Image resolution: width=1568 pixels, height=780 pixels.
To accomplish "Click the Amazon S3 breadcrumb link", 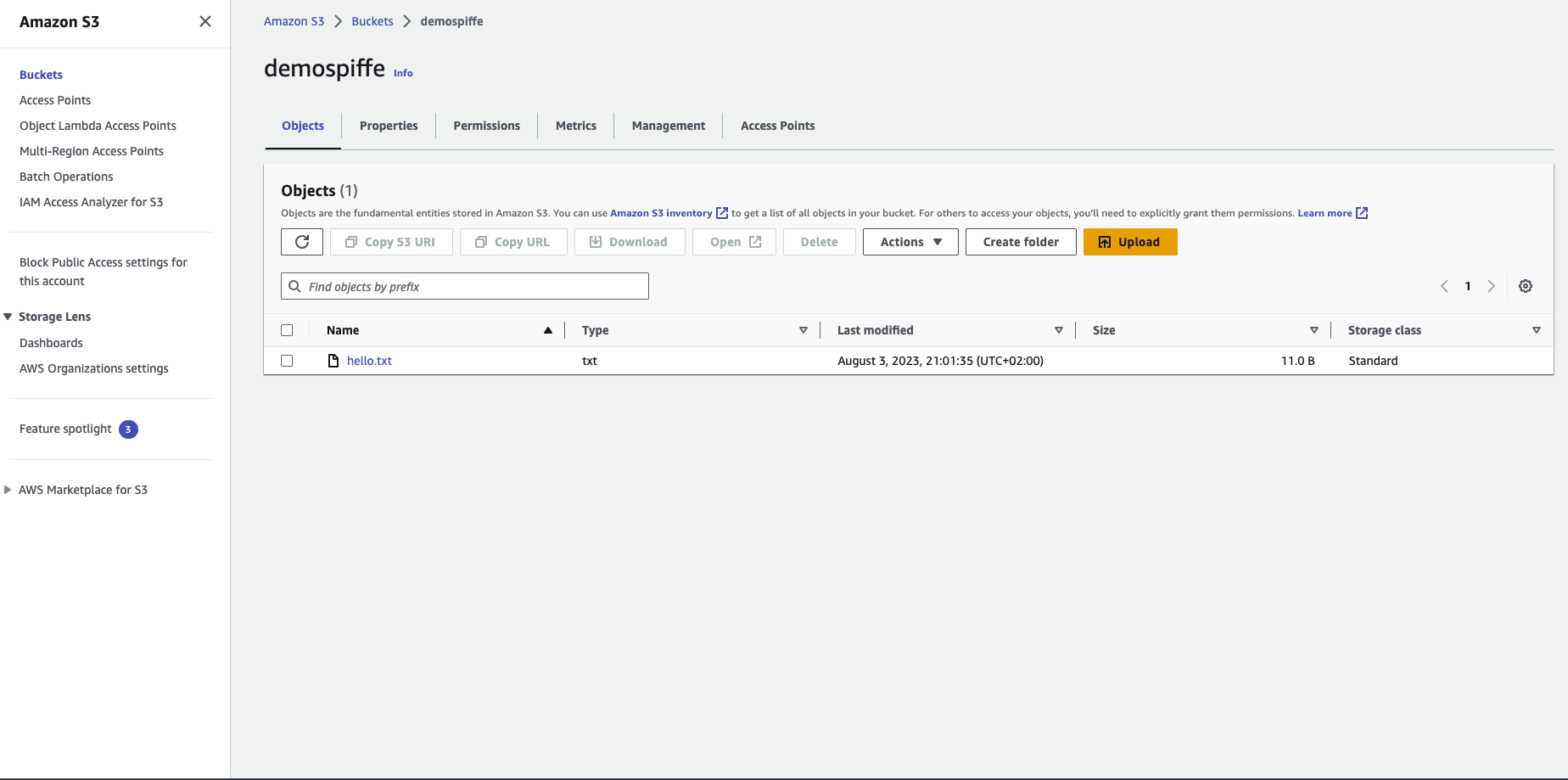I will tap(294, 21).
